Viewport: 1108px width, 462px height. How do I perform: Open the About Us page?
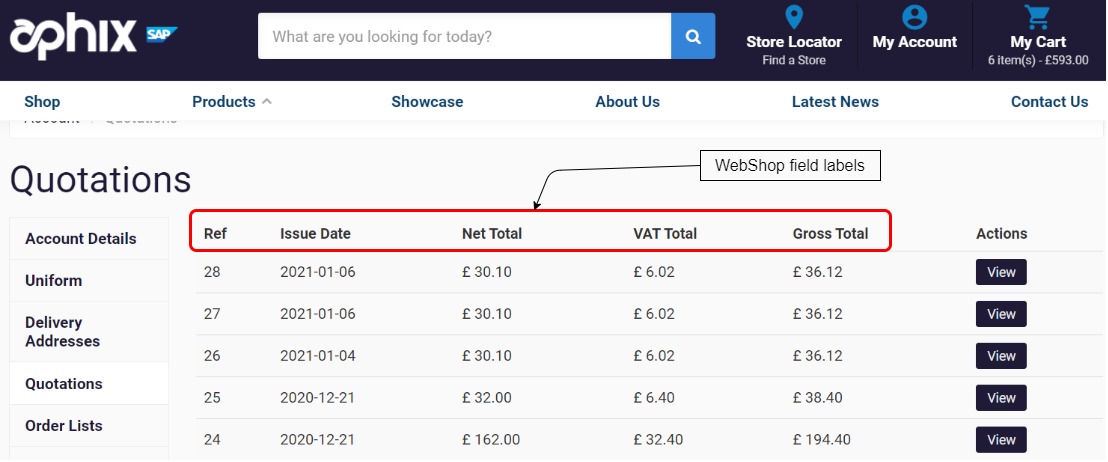coord(627,102)
